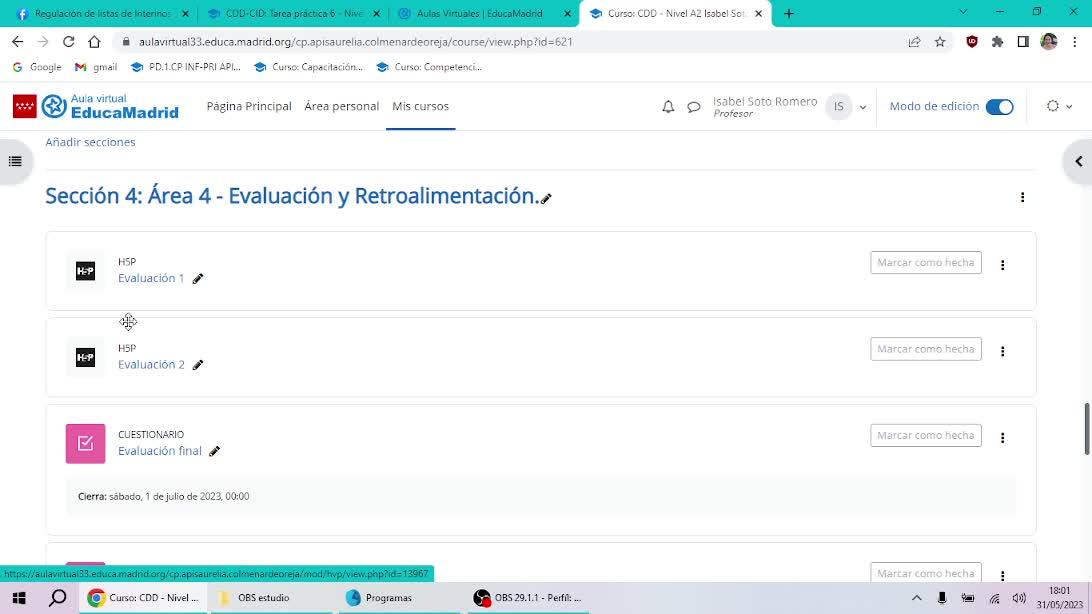Switch to CDD-CID Tarea práctica 6 tab

tap(293, 13)
